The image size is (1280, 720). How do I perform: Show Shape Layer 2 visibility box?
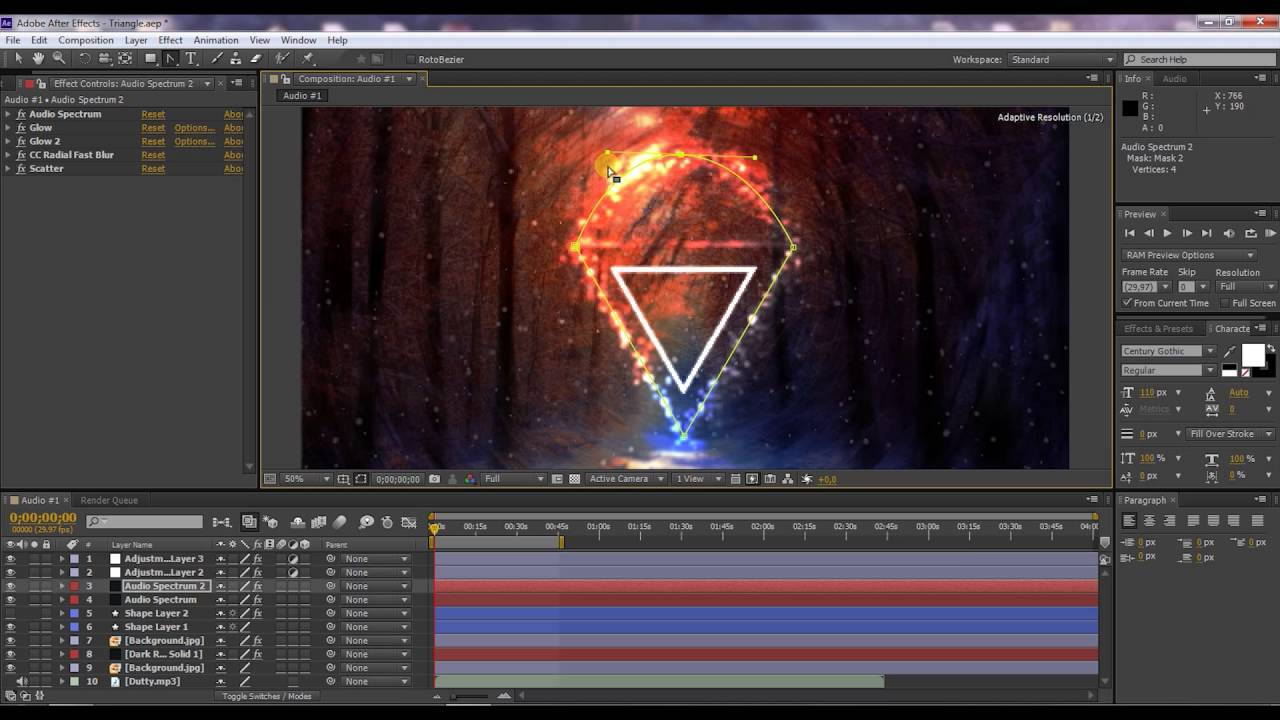click(x=10, y=613)
